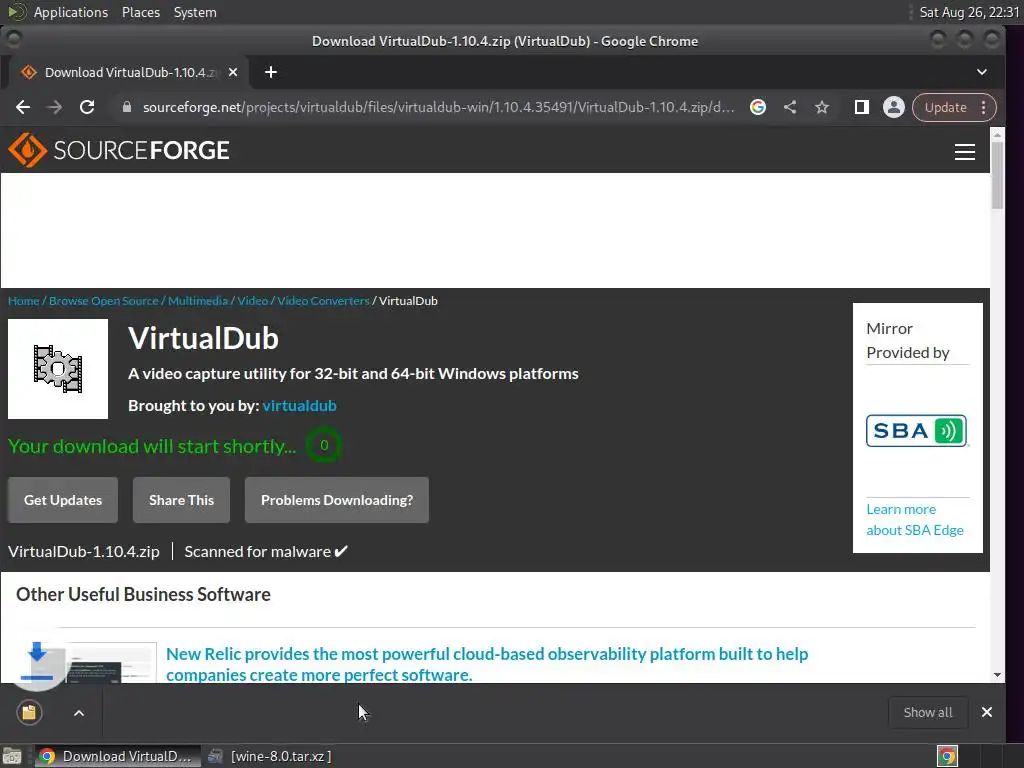Open the Video Converters breadcrumb link

(323, 301)
